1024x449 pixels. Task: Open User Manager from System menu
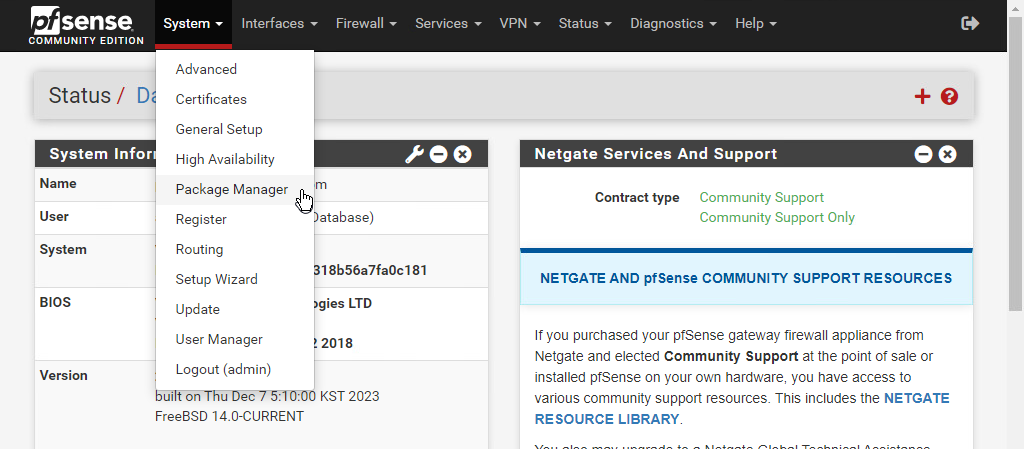click(235, 339)
